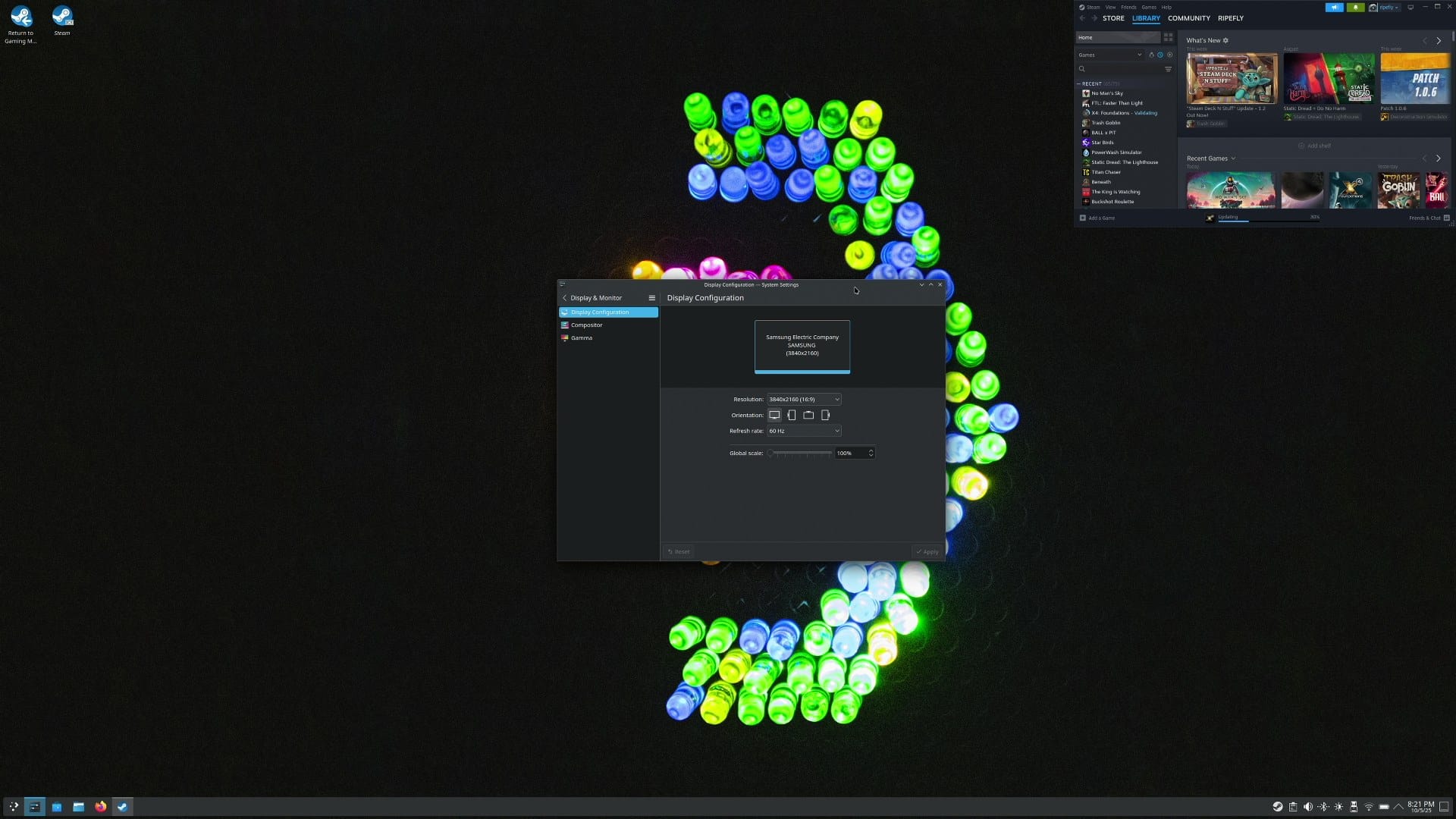Open the Bluetooth icon in system tray

click(x=1323, y=807)
